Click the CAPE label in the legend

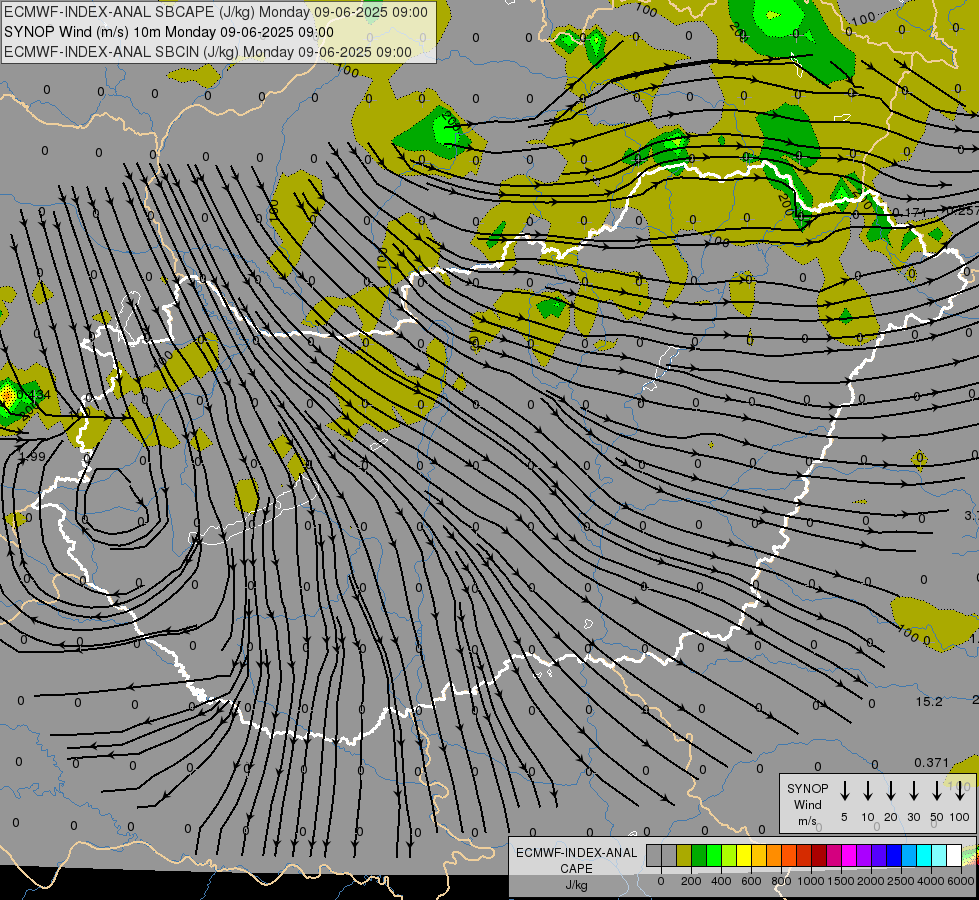(x=576, y=869)
